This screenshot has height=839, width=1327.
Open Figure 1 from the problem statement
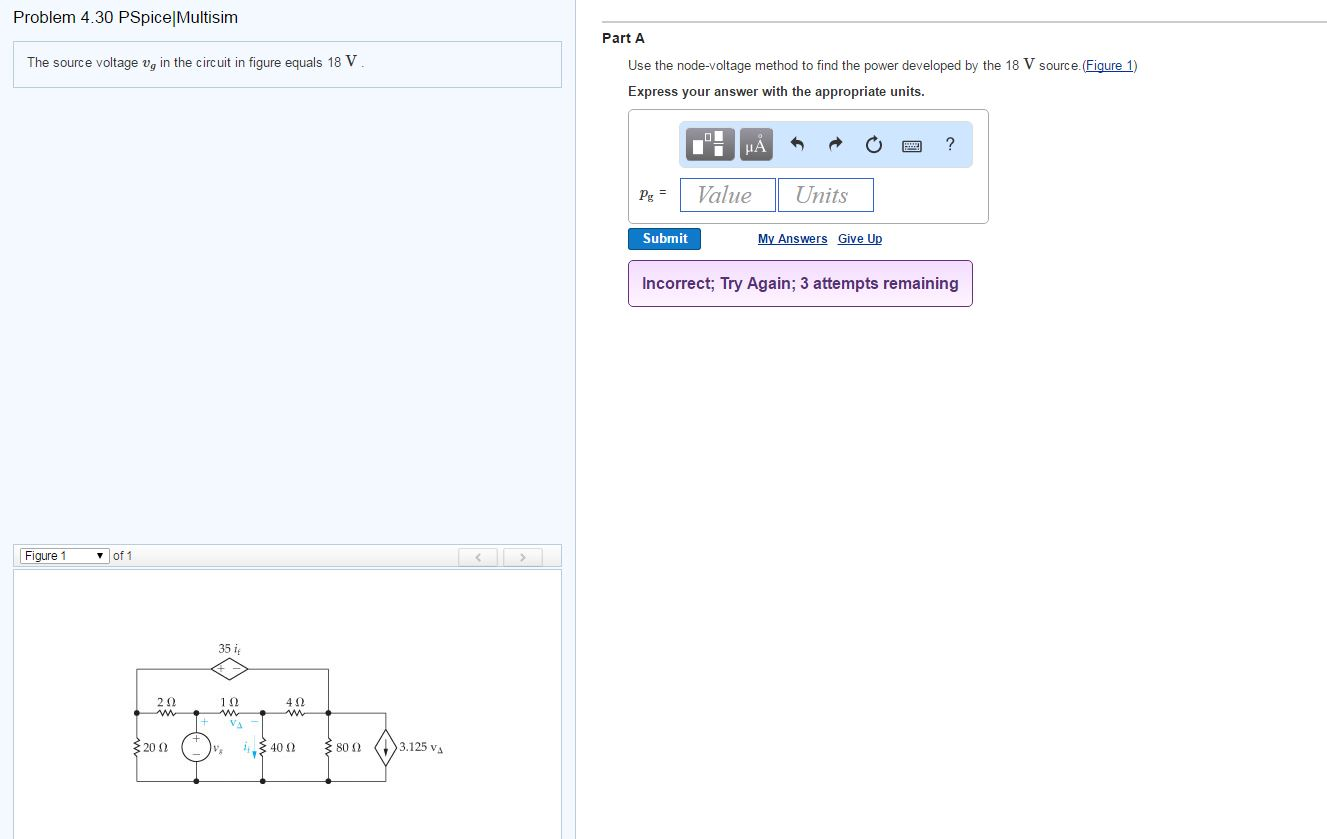[x=1109, y=65]
